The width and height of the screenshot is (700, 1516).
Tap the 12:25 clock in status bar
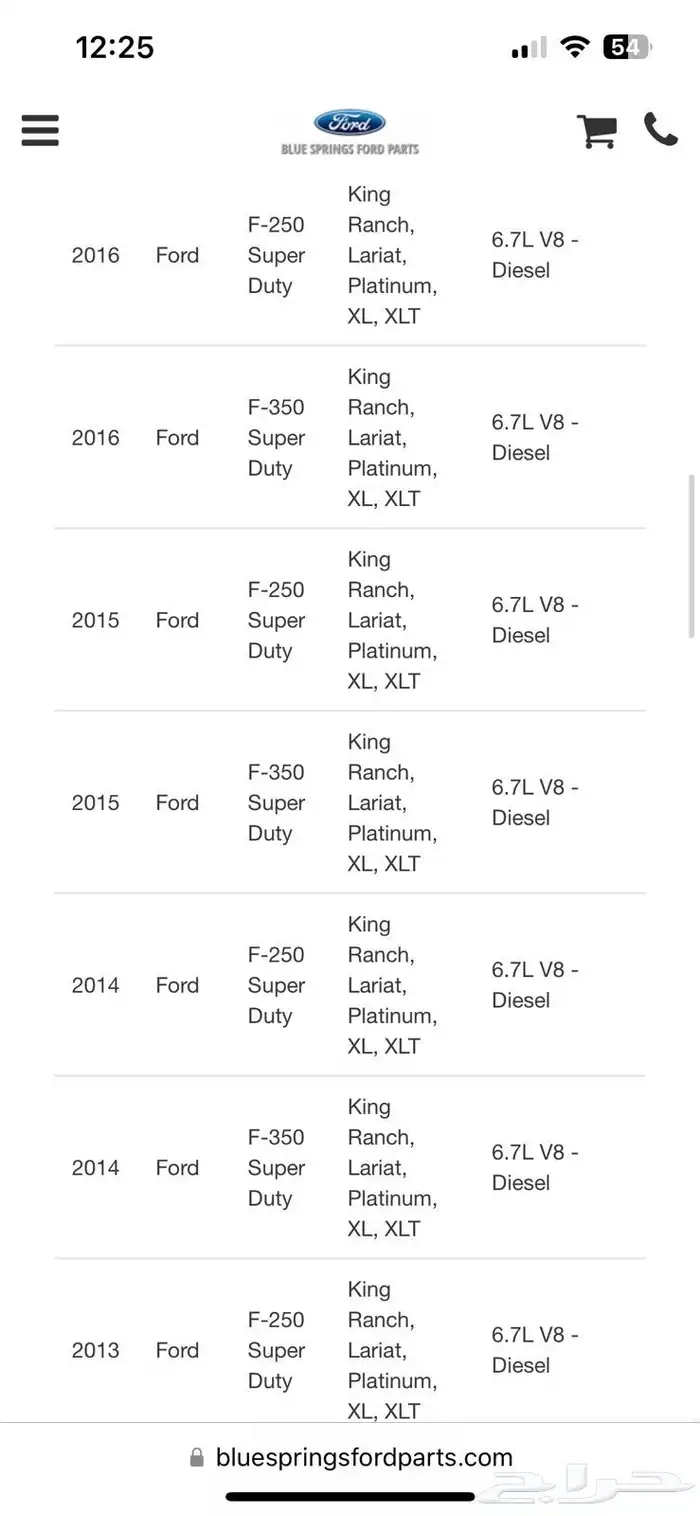(x=115, y=47)
